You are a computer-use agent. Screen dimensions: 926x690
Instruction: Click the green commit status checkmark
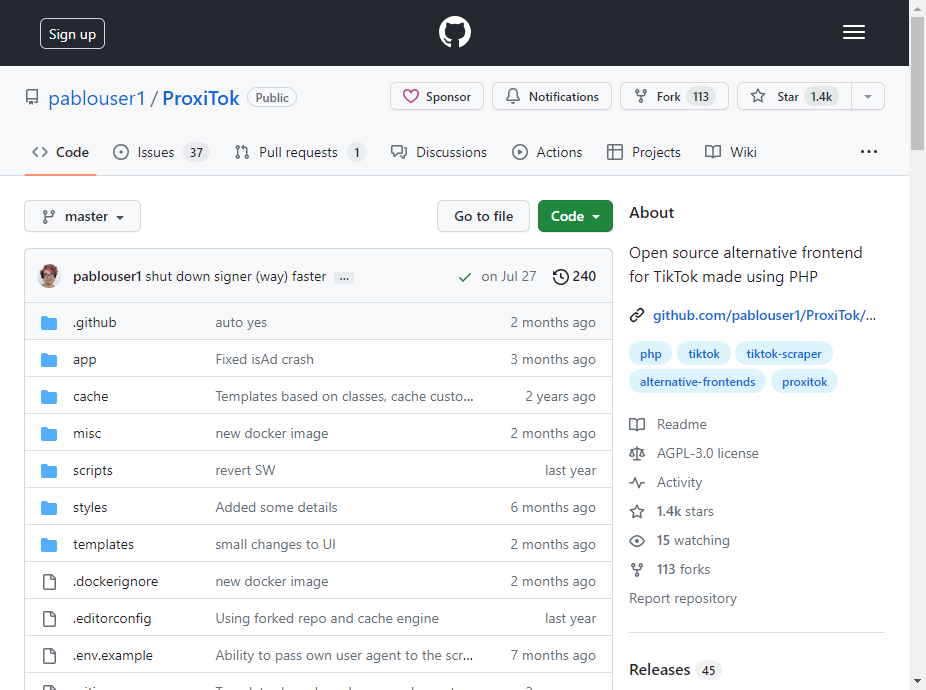pos(465,276)
